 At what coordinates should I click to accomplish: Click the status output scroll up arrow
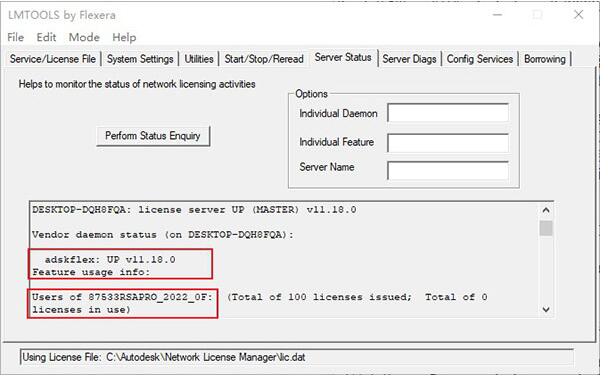point(546,210)
